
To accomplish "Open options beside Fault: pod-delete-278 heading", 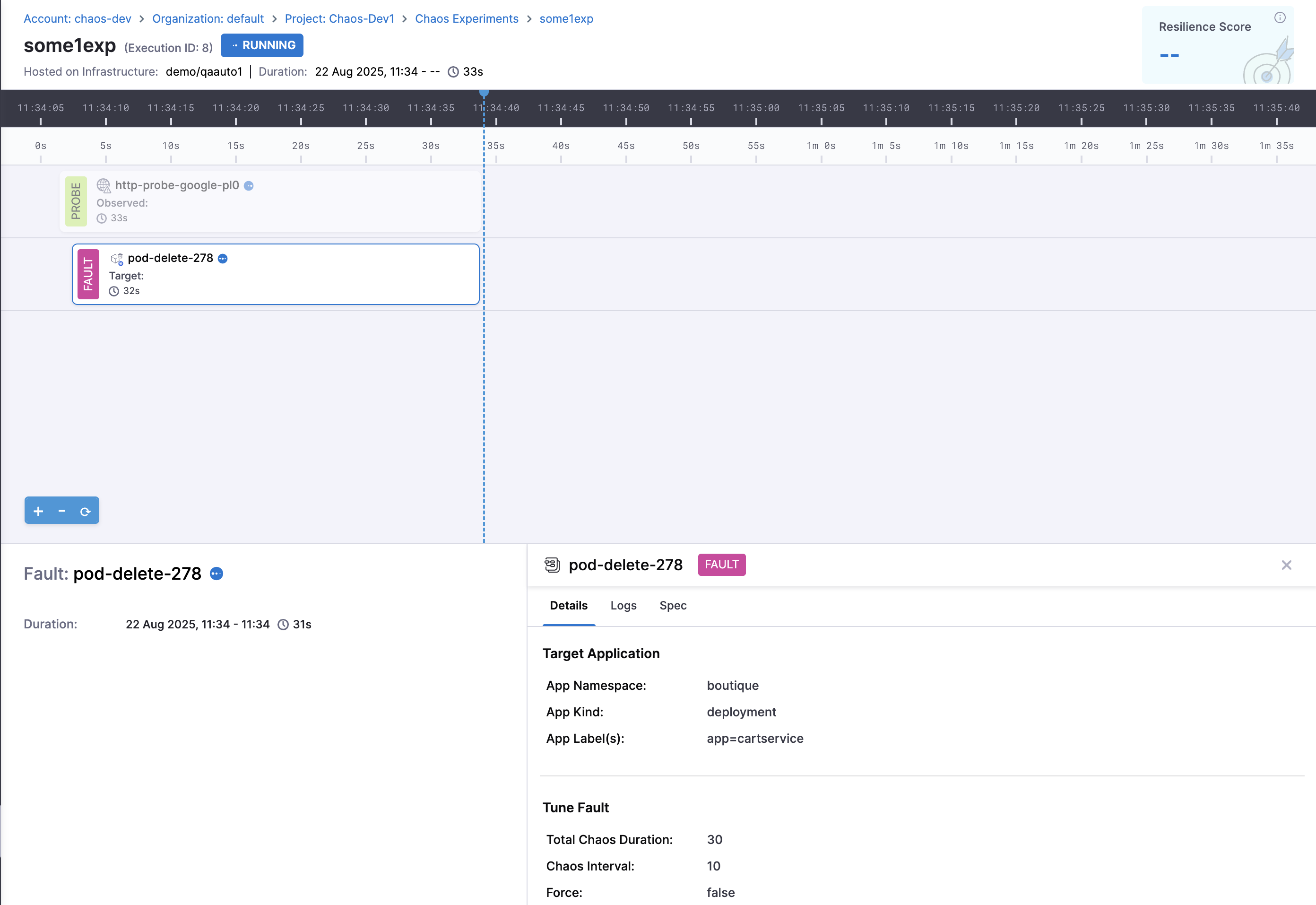I will click(x=216, y=574).
